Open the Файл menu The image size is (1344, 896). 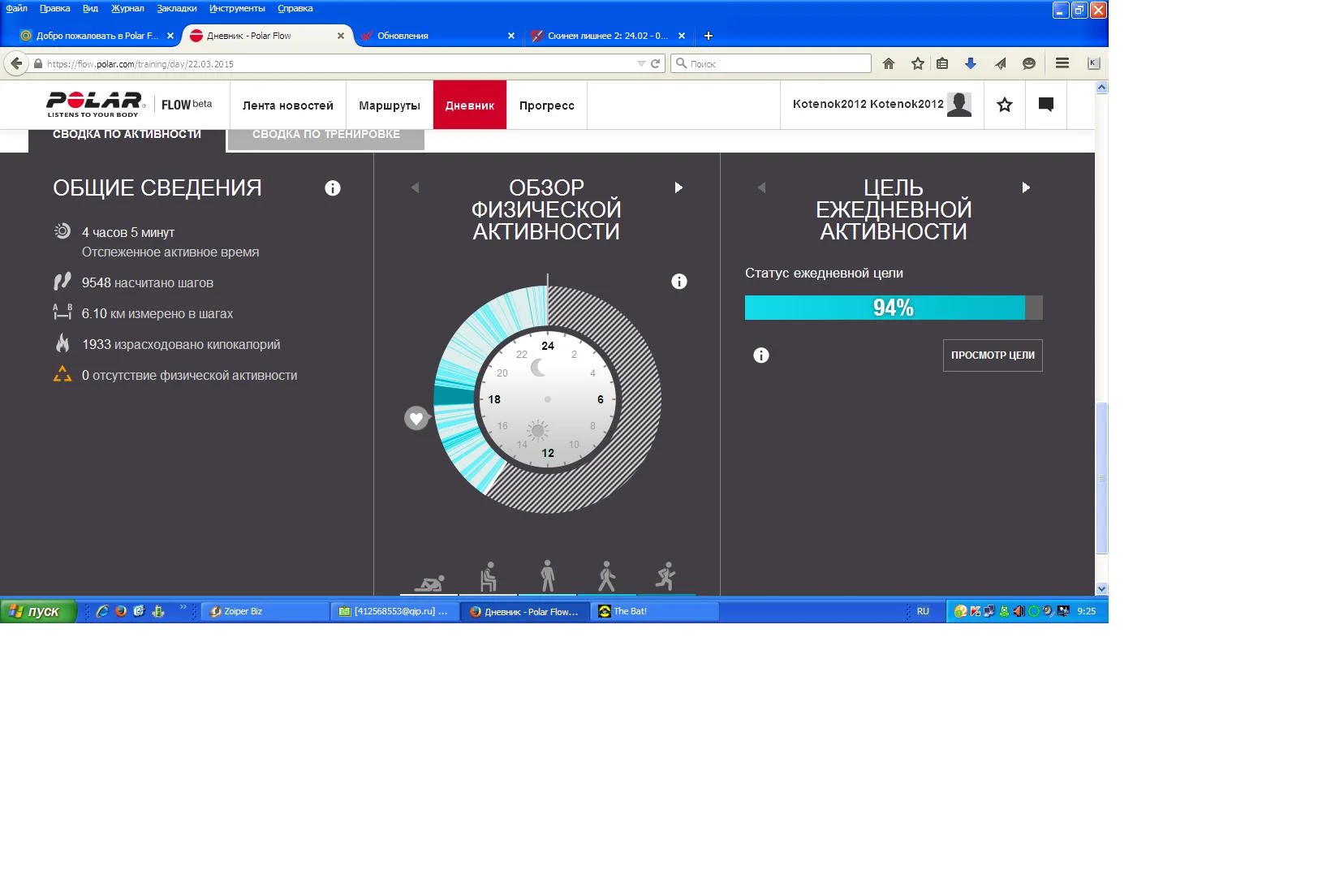(x=16, y=8)
